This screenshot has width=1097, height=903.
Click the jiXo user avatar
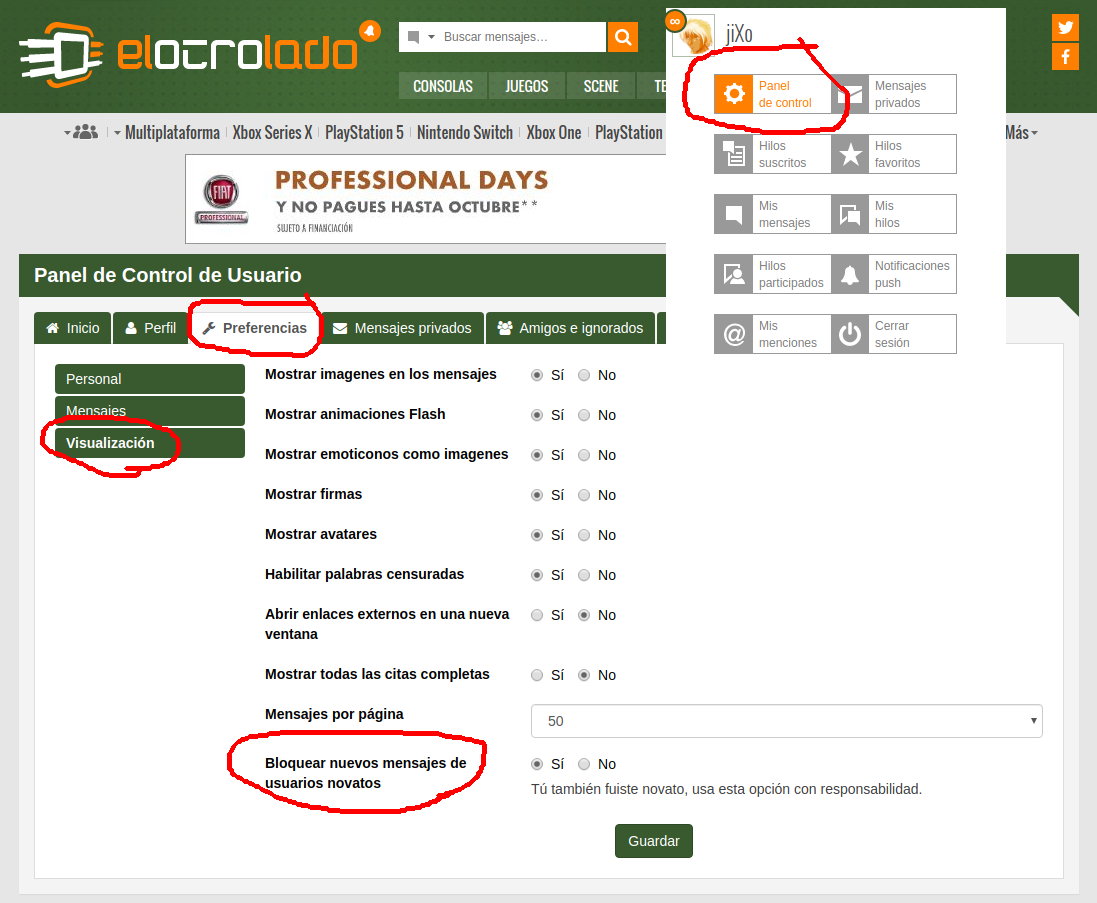pyautogui.click(x=693, y=34)
